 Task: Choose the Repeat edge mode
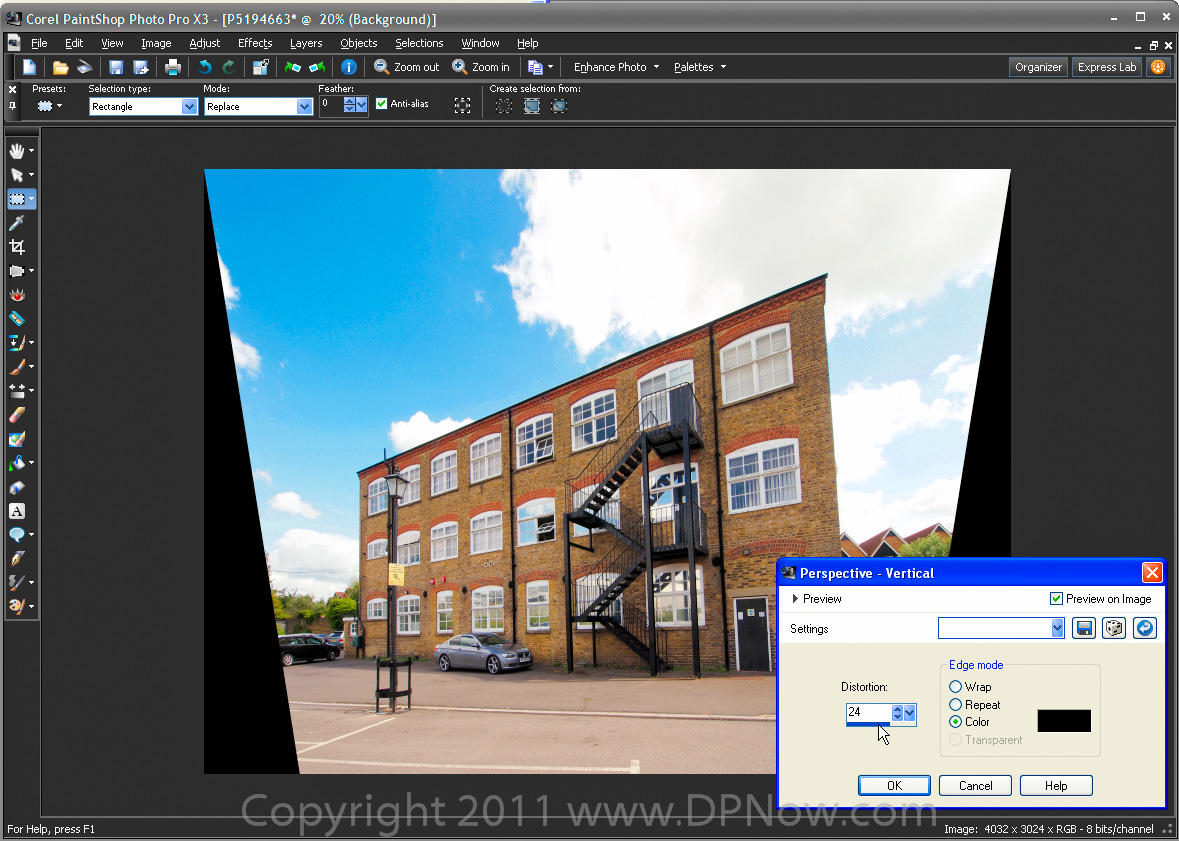click(956, 705)
